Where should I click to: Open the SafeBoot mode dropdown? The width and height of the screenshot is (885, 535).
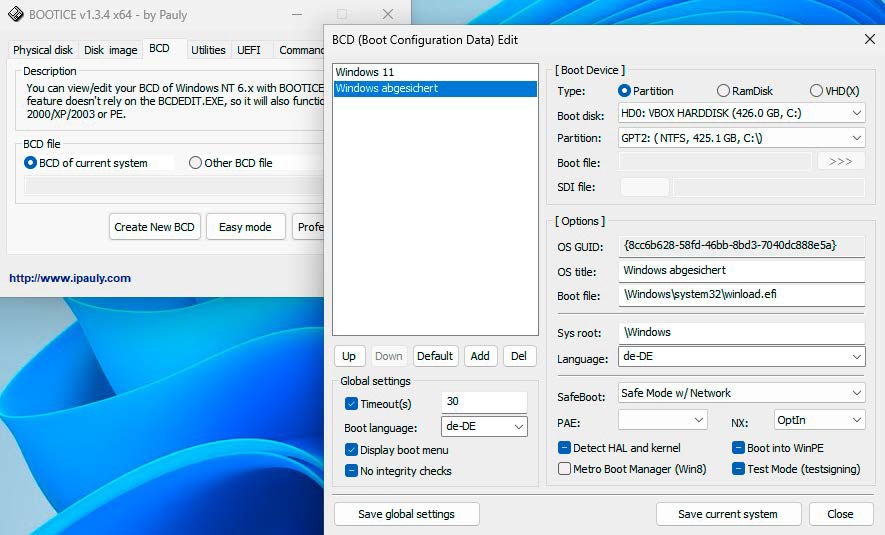tap(741, 393)
